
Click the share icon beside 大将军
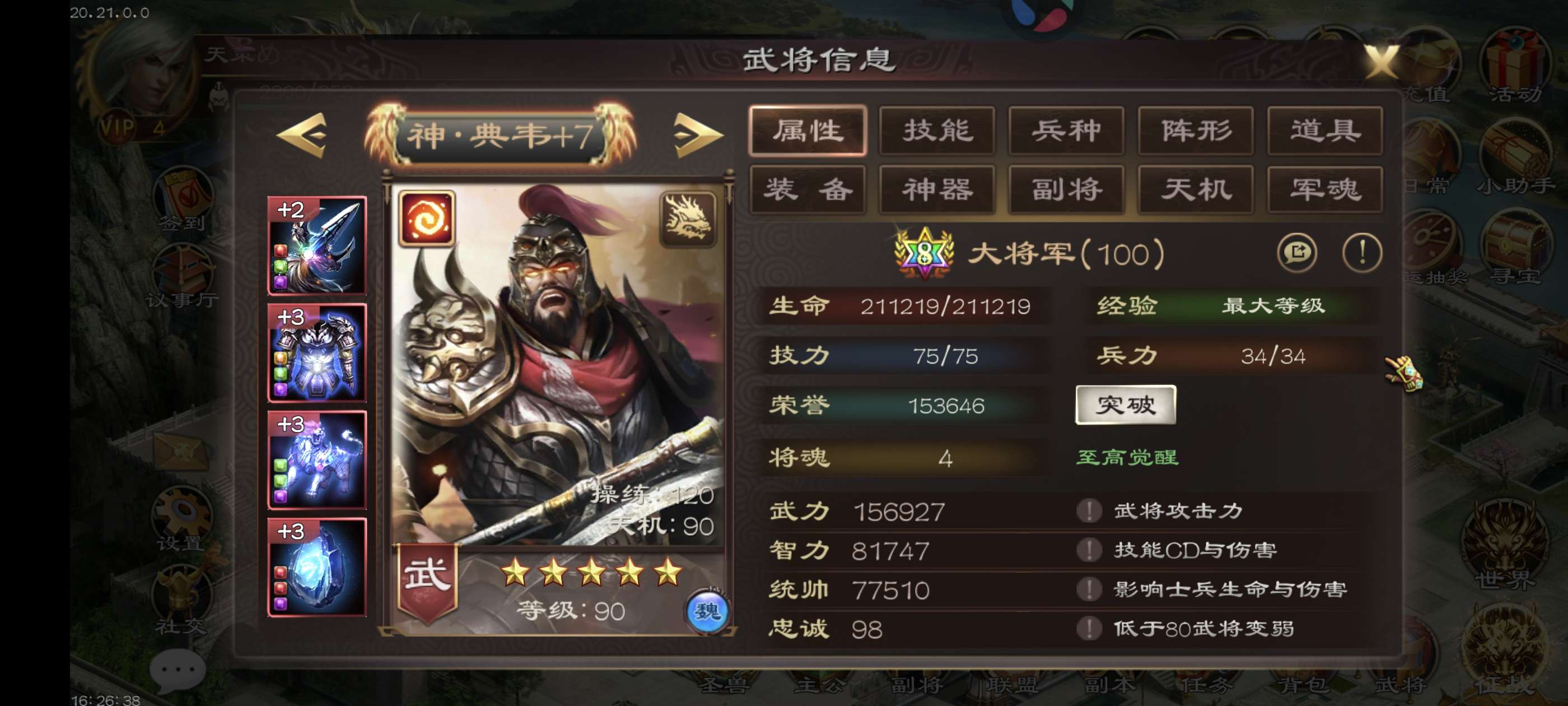coord(1297,253)
